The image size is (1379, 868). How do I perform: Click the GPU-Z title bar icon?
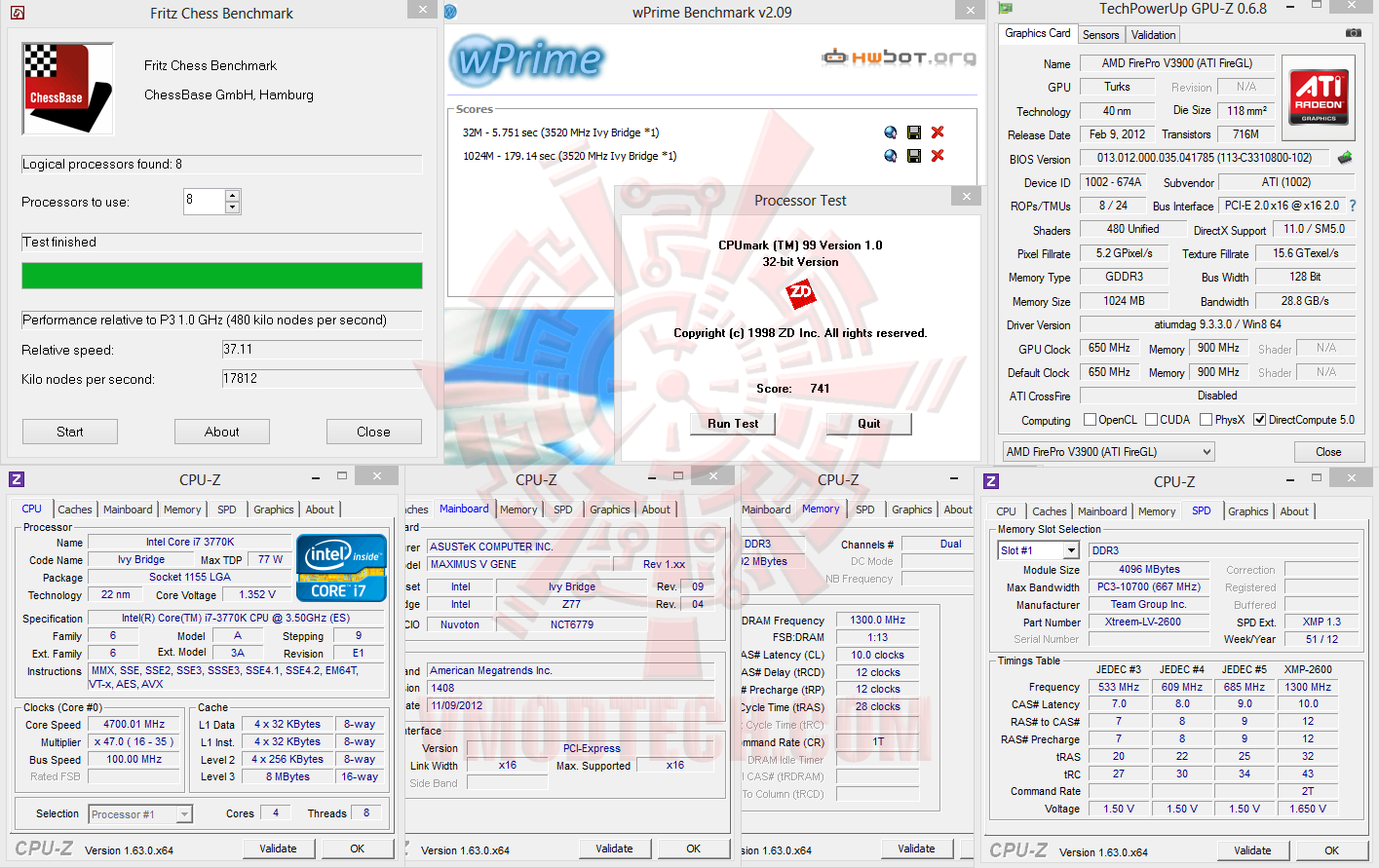click(x=1007, y=9)
